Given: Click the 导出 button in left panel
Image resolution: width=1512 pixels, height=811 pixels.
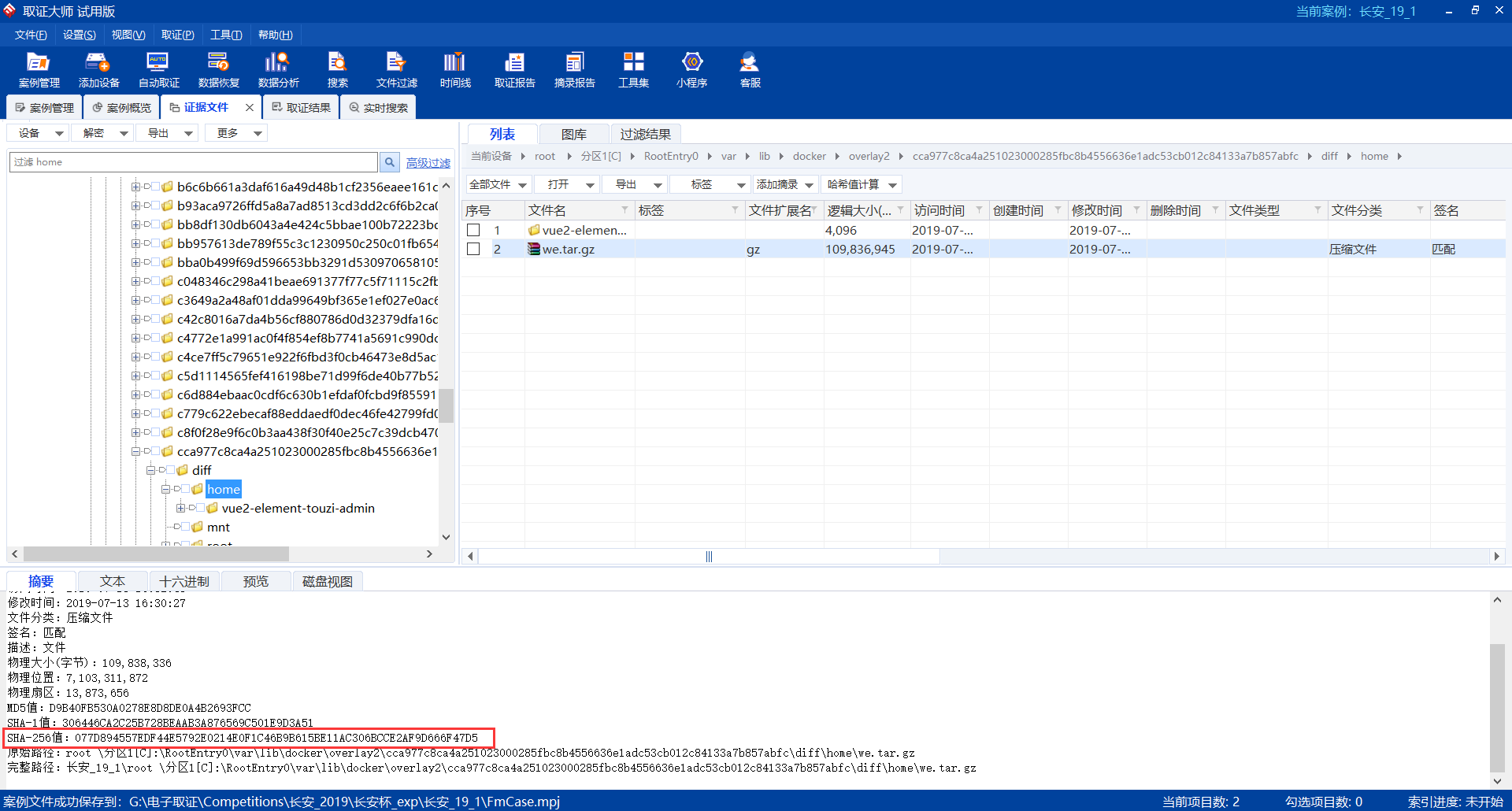Looking at the screenshot, I should pyautogui.click(x=169, y=133).
